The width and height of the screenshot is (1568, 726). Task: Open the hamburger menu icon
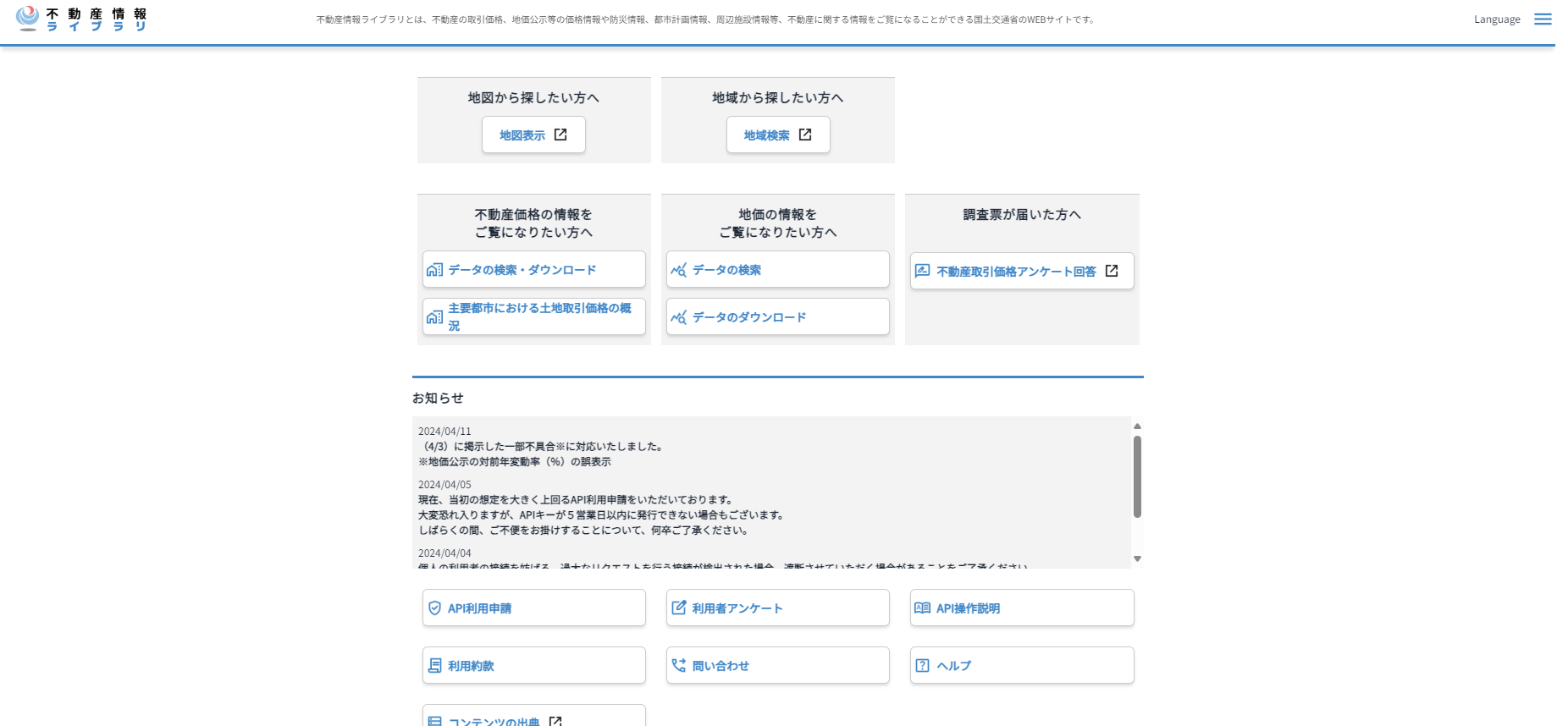click(x=1543, y=19)
